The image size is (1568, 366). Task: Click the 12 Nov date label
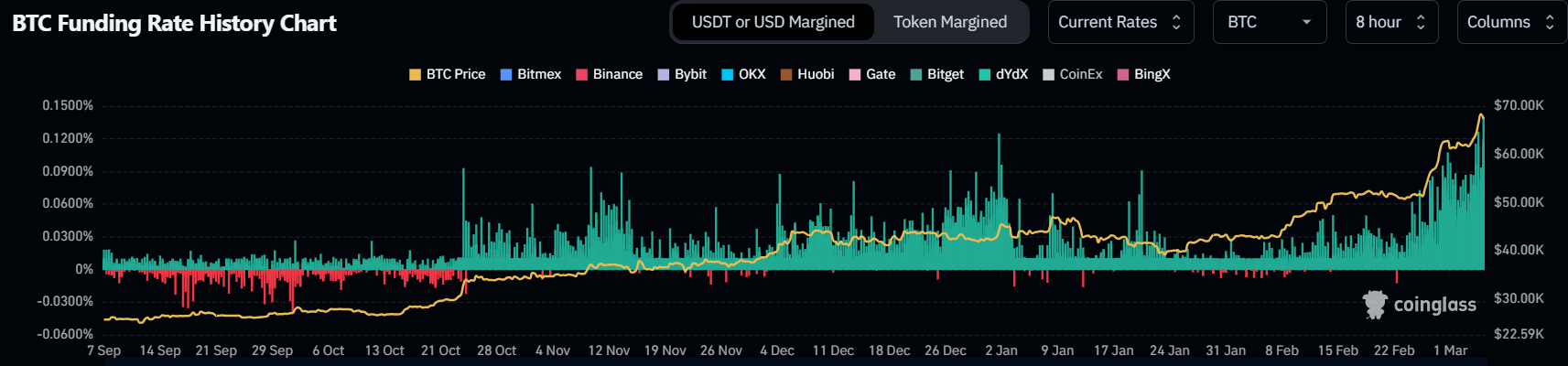tap(609, 350)
